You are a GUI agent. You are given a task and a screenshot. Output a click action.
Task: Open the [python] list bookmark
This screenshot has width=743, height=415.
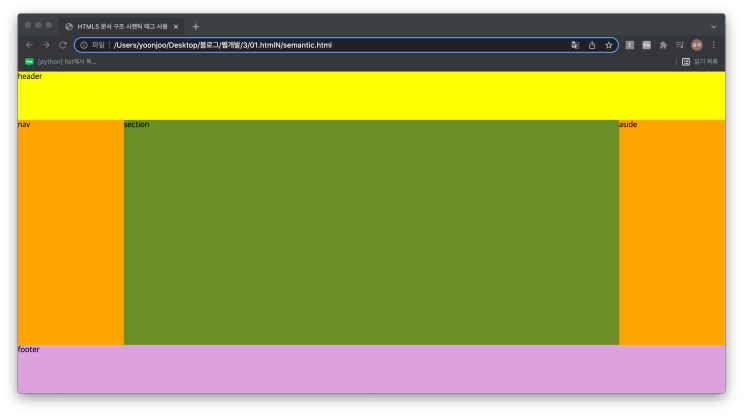60,62
